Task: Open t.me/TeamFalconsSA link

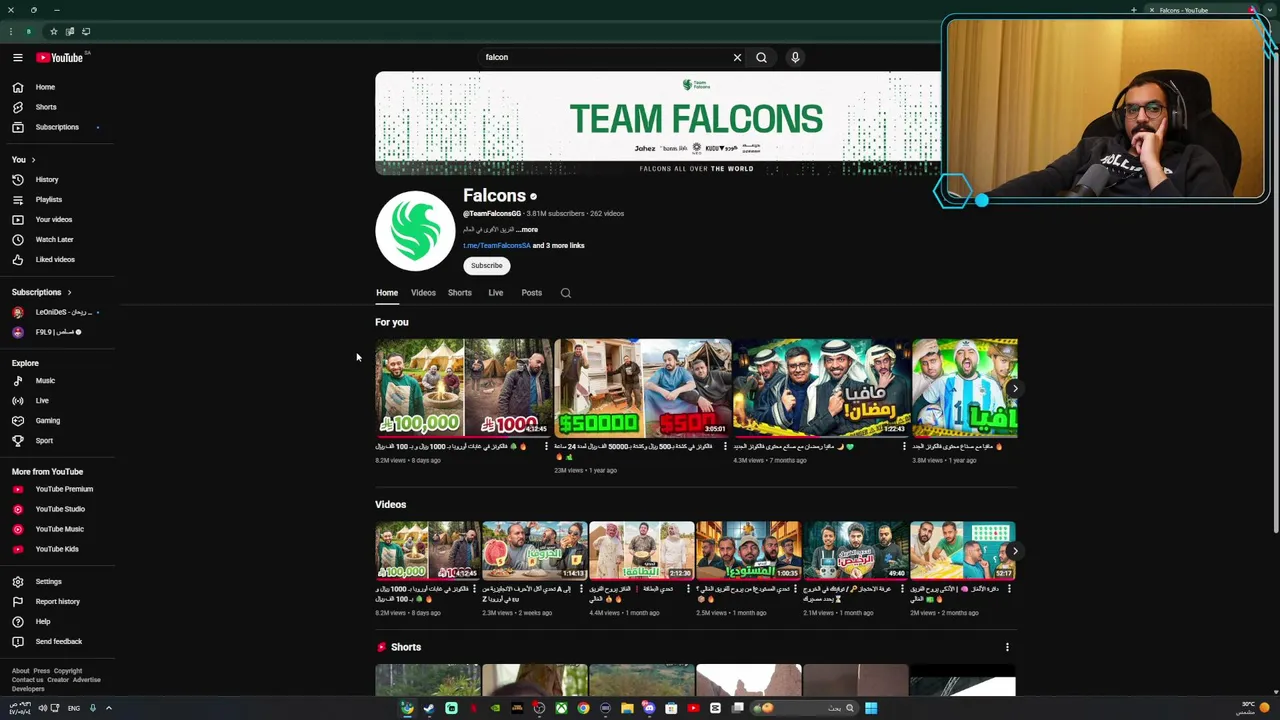Action: pyautogui.click(x=496, y=246)
